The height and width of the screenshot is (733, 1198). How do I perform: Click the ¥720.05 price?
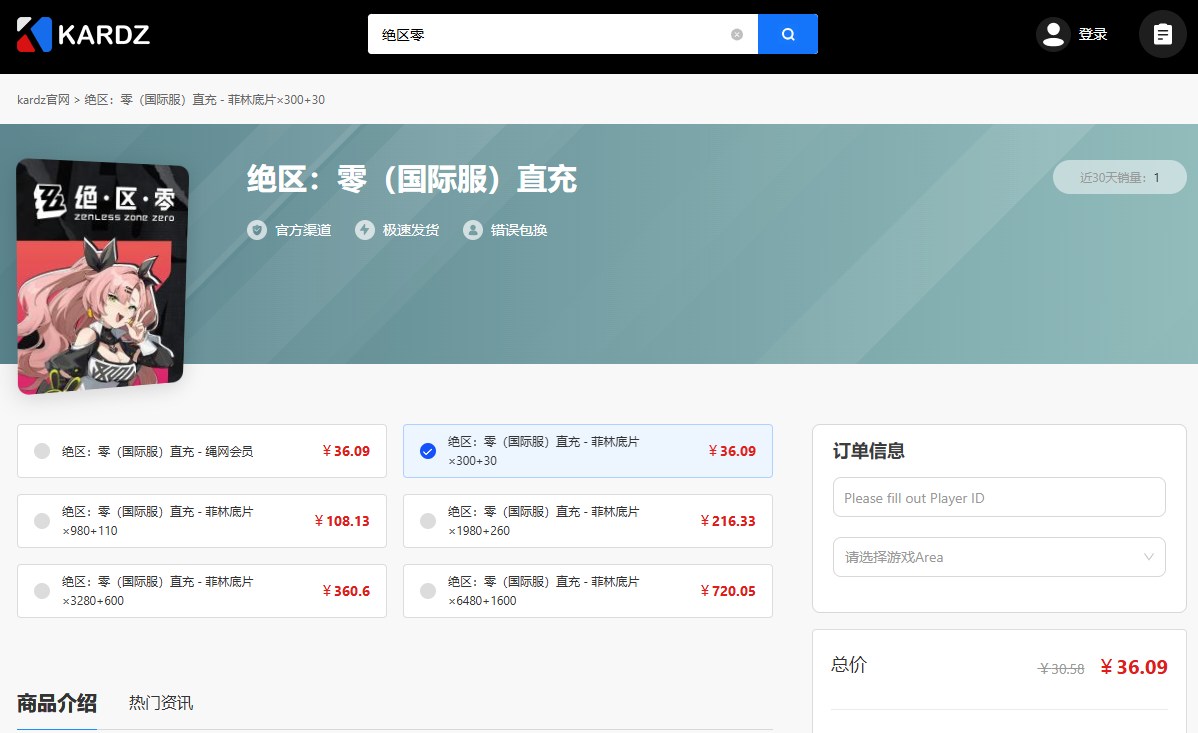[728, 591]
